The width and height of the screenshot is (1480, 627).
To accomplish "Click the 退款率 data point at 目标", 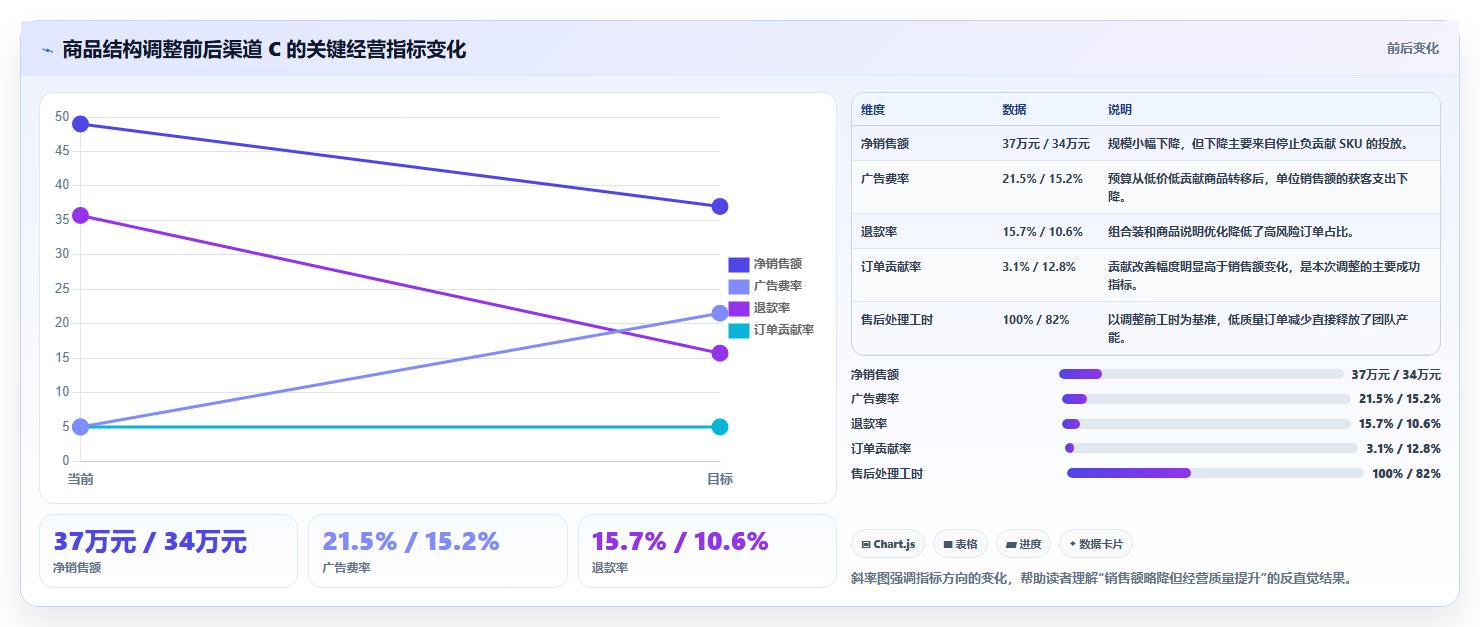I will 720,353.
